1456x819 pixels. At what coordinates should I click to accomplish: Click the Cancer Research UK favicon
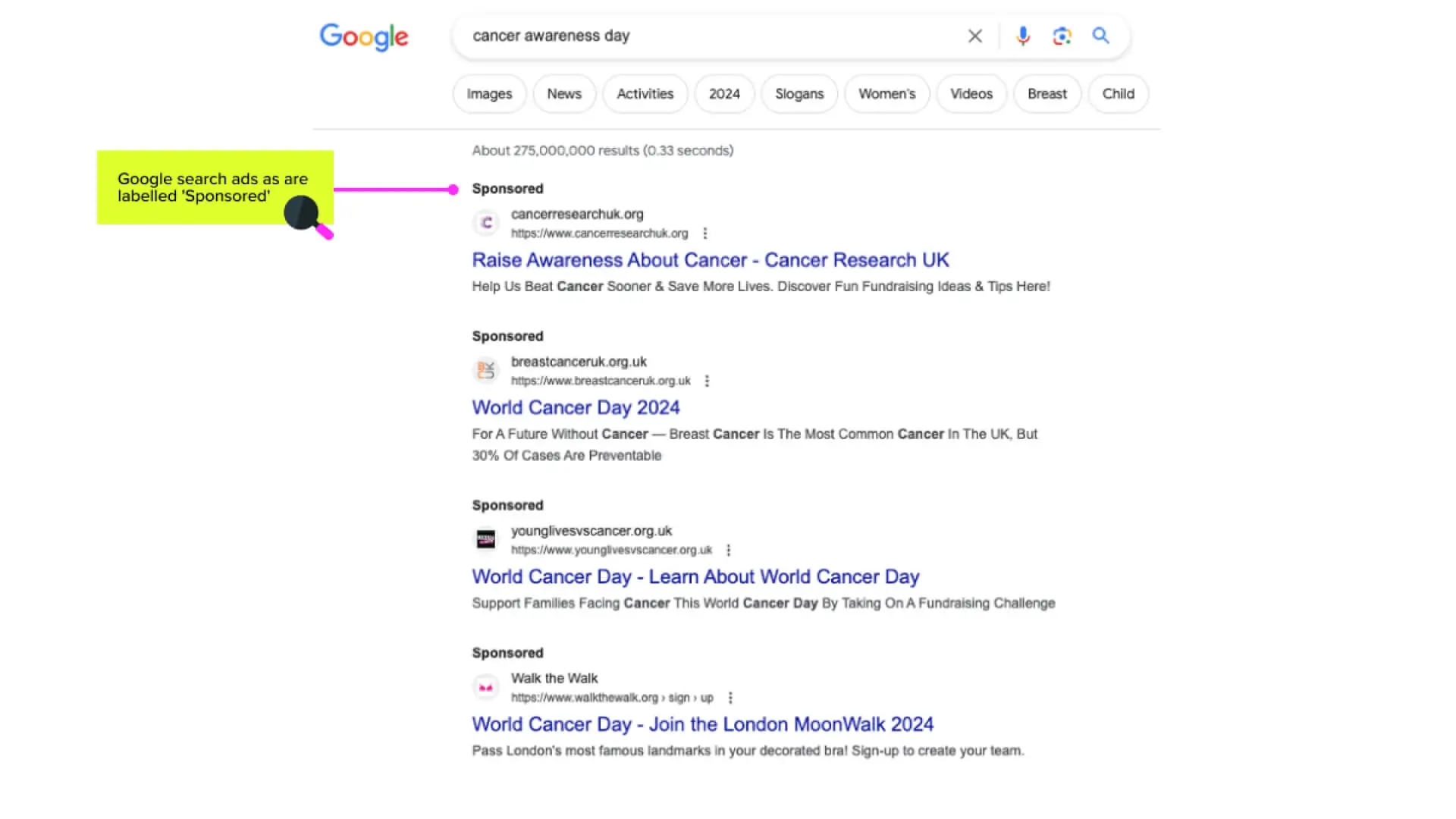click(486, 223)
